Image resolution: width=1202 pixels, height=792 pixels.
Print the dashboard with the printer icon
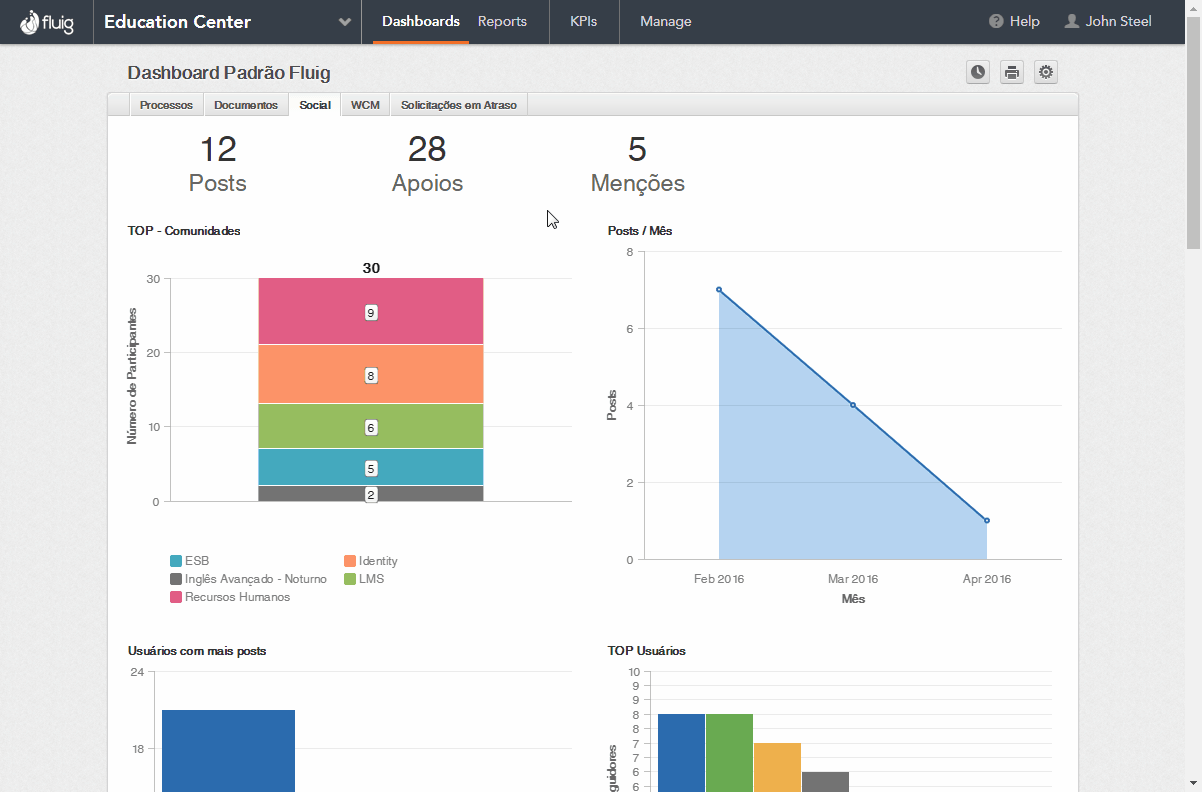[x=1012, y=72]
